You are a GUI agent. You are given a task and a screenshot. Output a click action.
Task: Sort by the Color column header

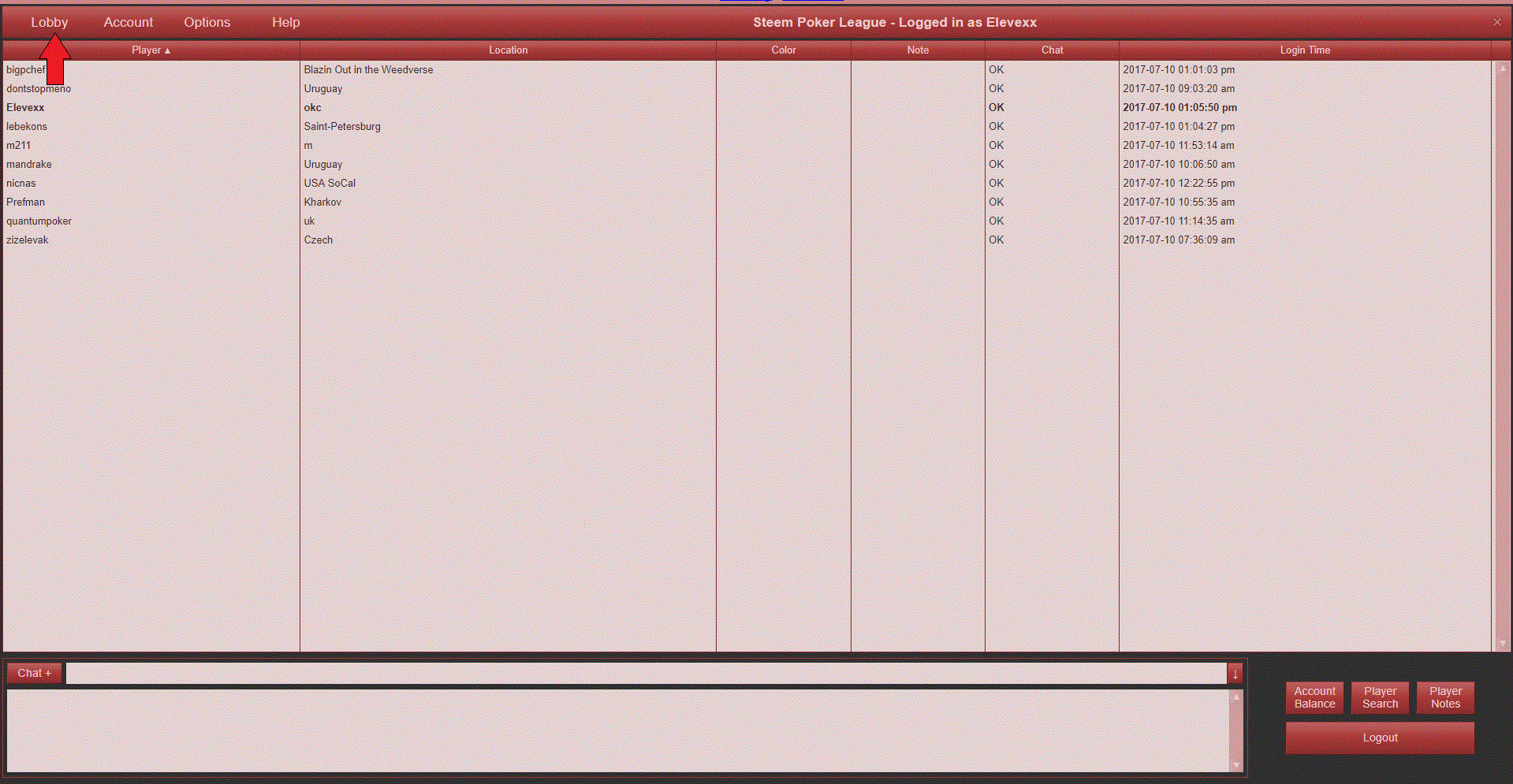tap(783, 50)
